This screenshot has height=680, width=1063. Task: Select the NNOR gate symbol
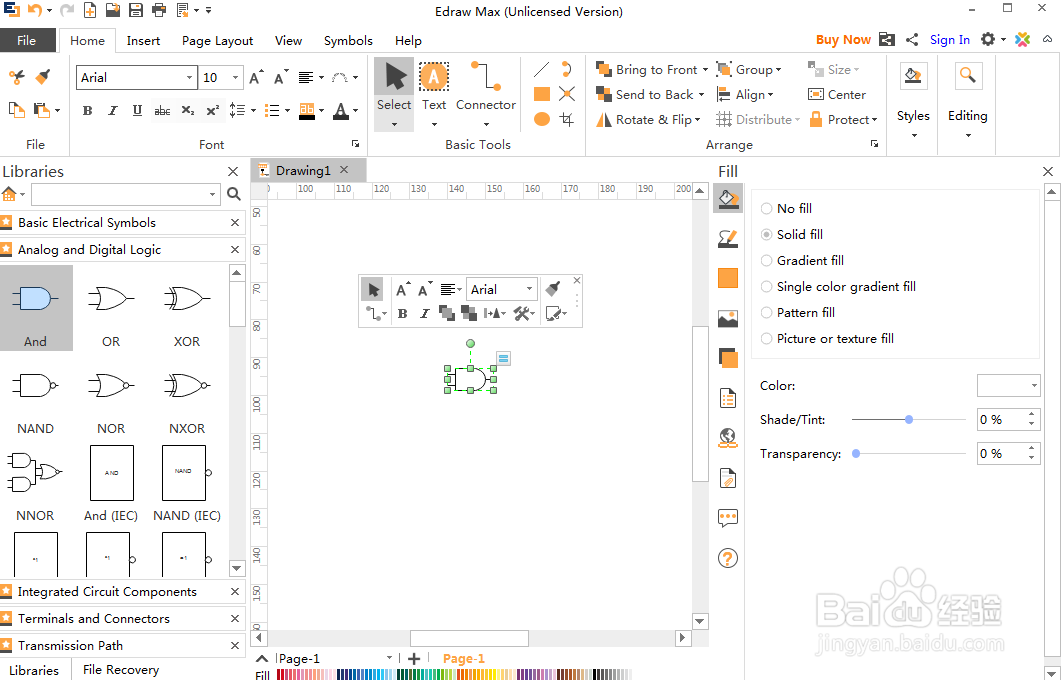(36, 483)
